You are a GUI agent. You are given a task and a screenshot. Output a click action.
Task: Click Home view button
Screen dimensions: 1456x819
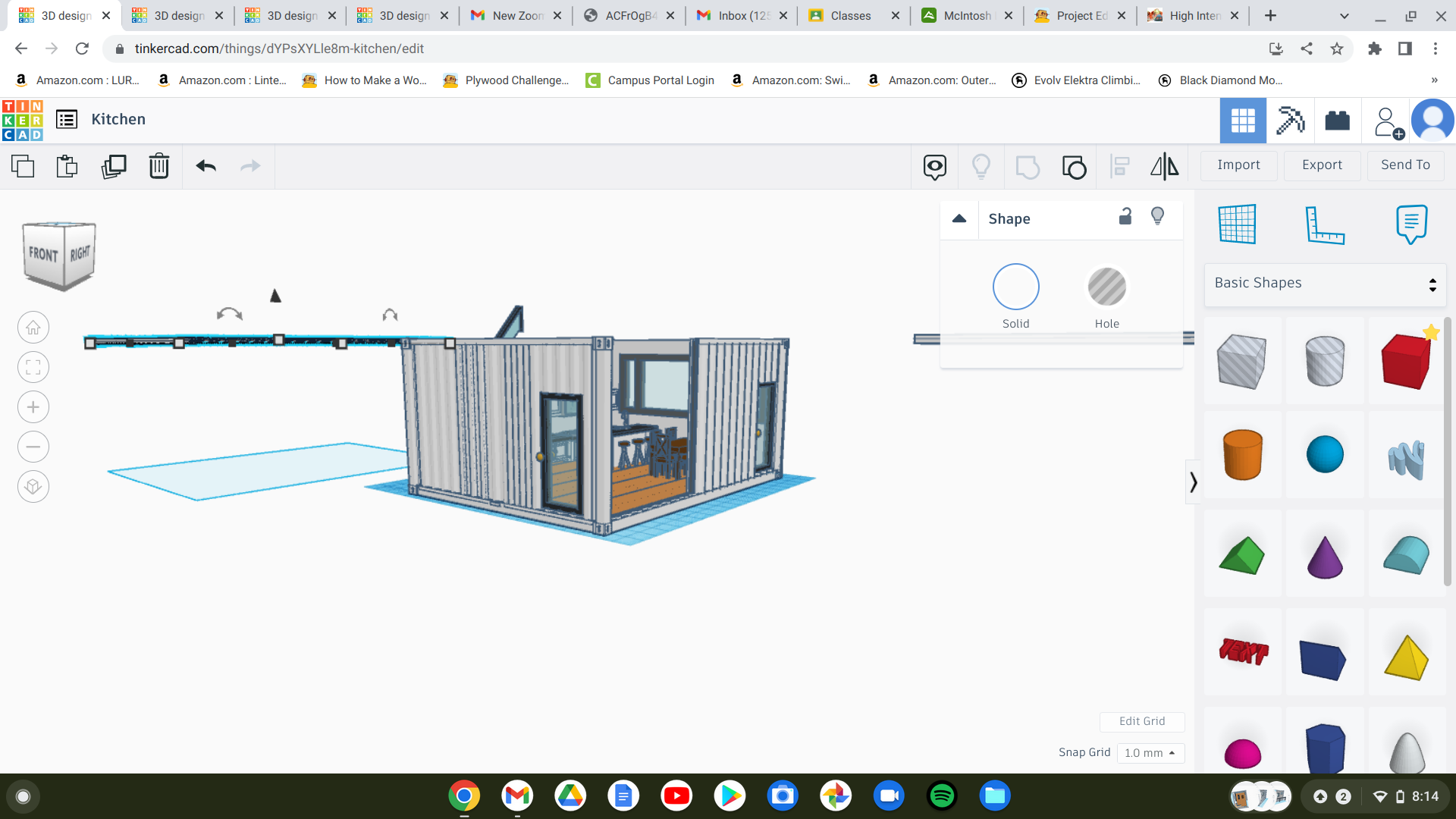(33, 328)
